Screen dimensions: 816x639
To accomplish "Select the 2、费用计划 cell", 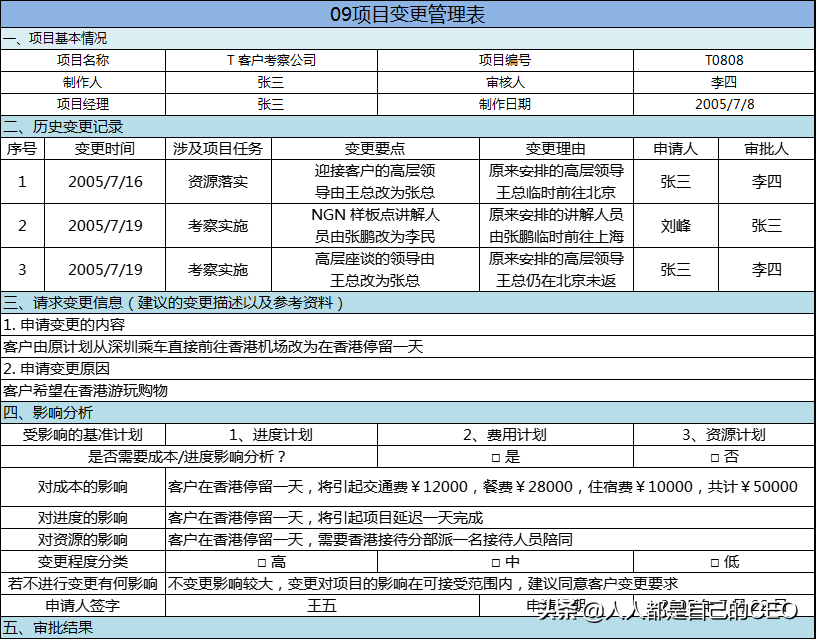I will click(x=505, y=434).
